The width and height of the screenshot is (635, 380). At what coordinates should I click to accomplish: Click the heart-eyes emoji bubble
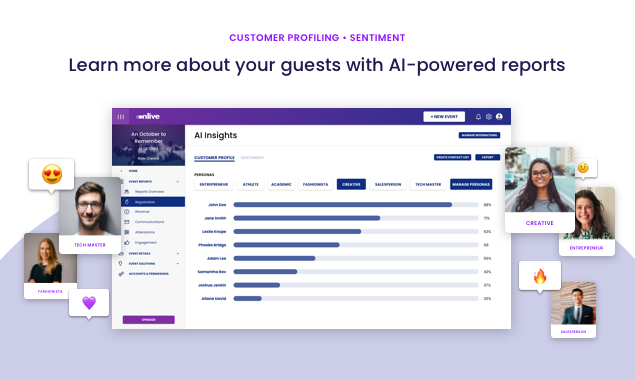tap(51, 175)
